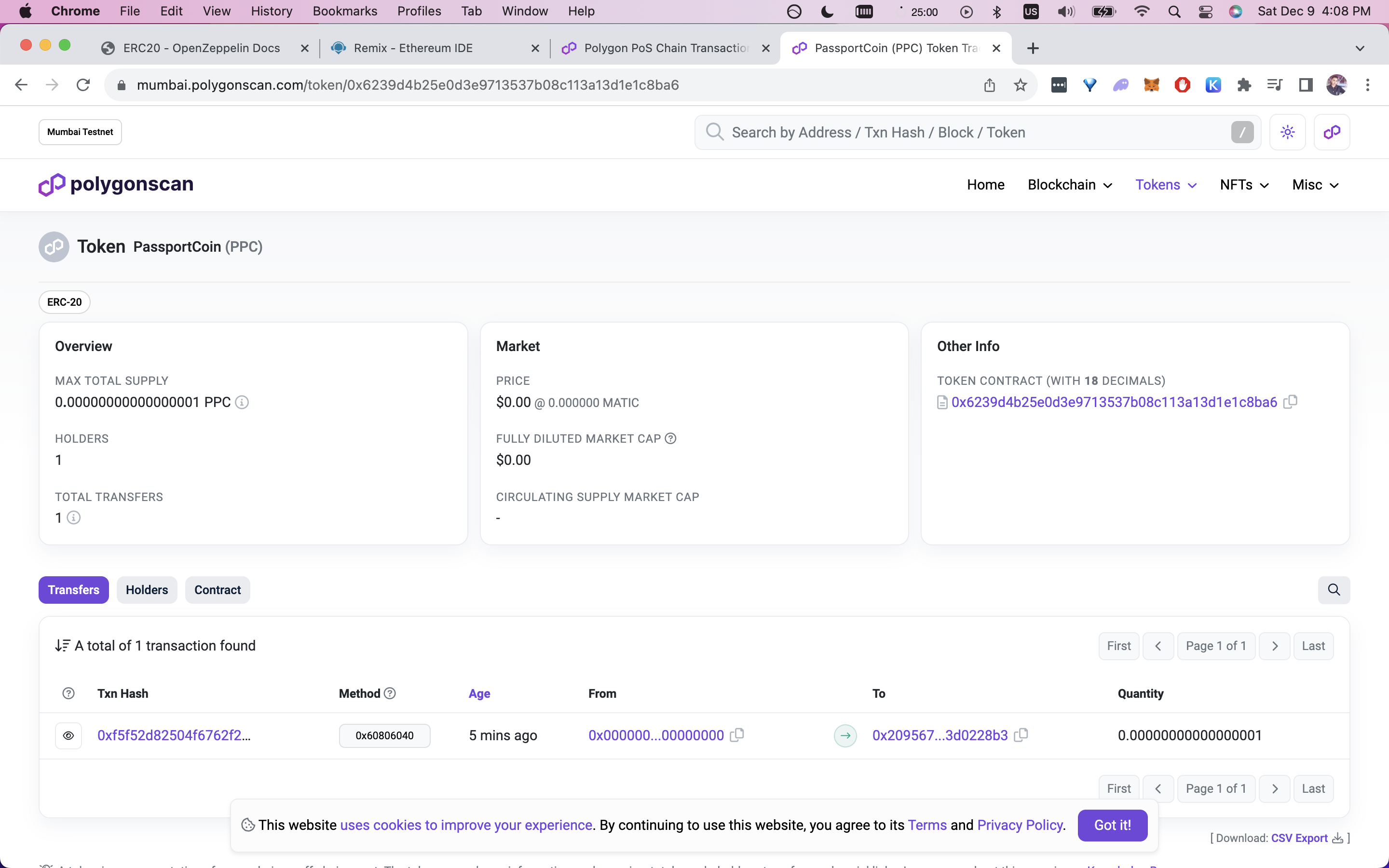Open the MetaMask fox extension
This screenshot has width=1389, height=868.
click(1151, 85)
